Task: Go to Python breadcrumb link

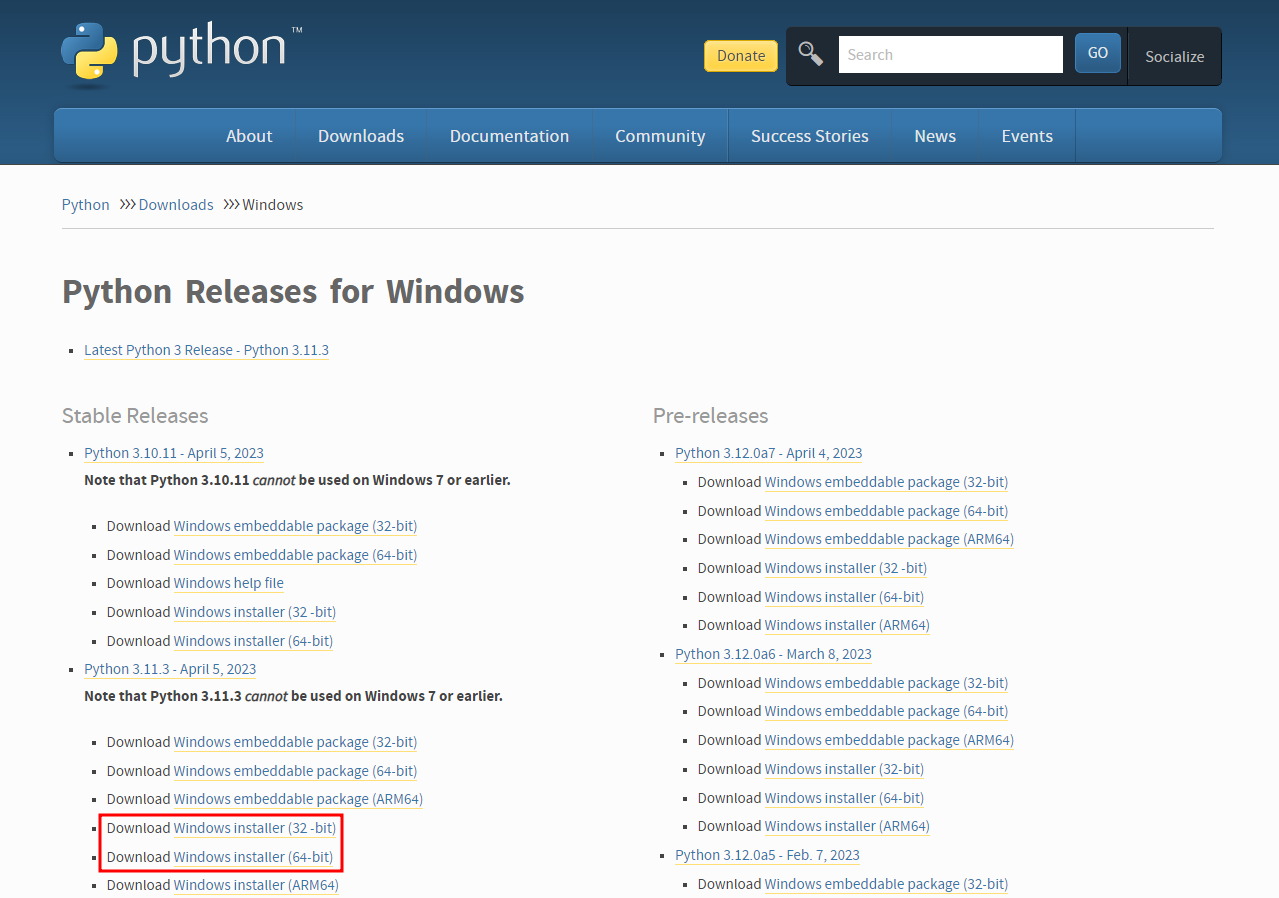Action: tap(86, 204)
